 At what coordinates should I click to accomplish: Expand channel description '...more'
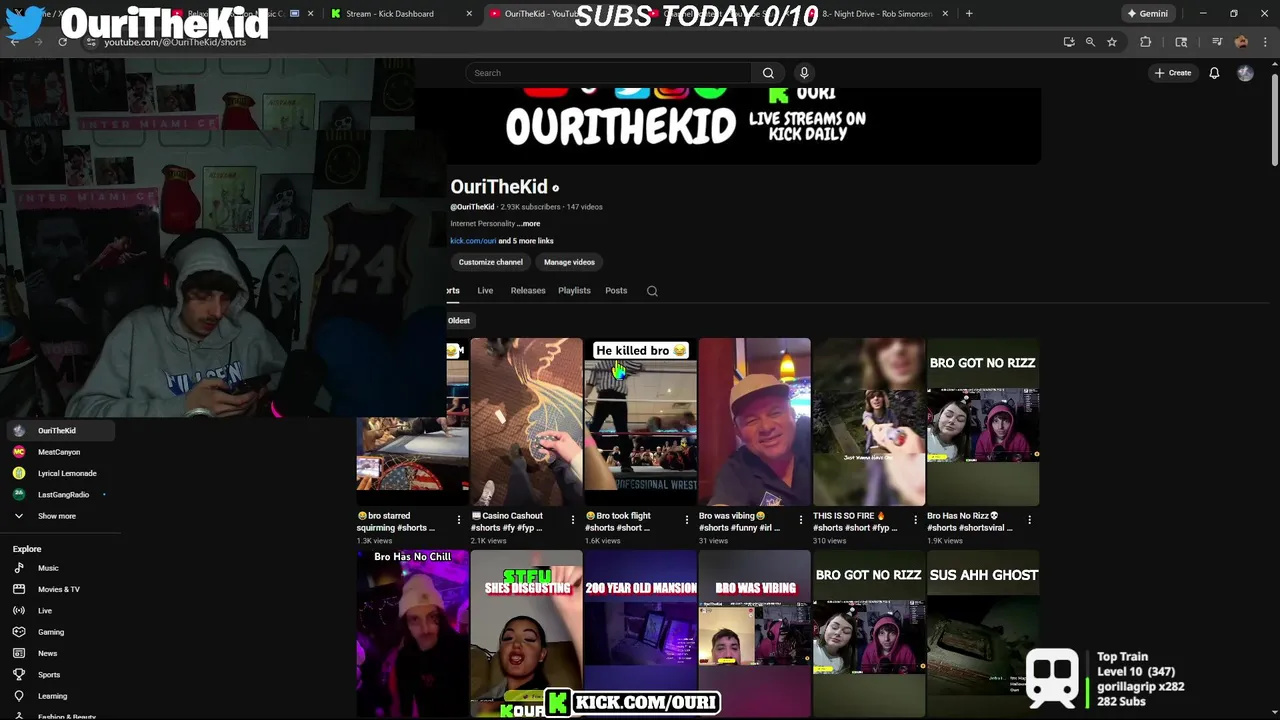[528, 224]
